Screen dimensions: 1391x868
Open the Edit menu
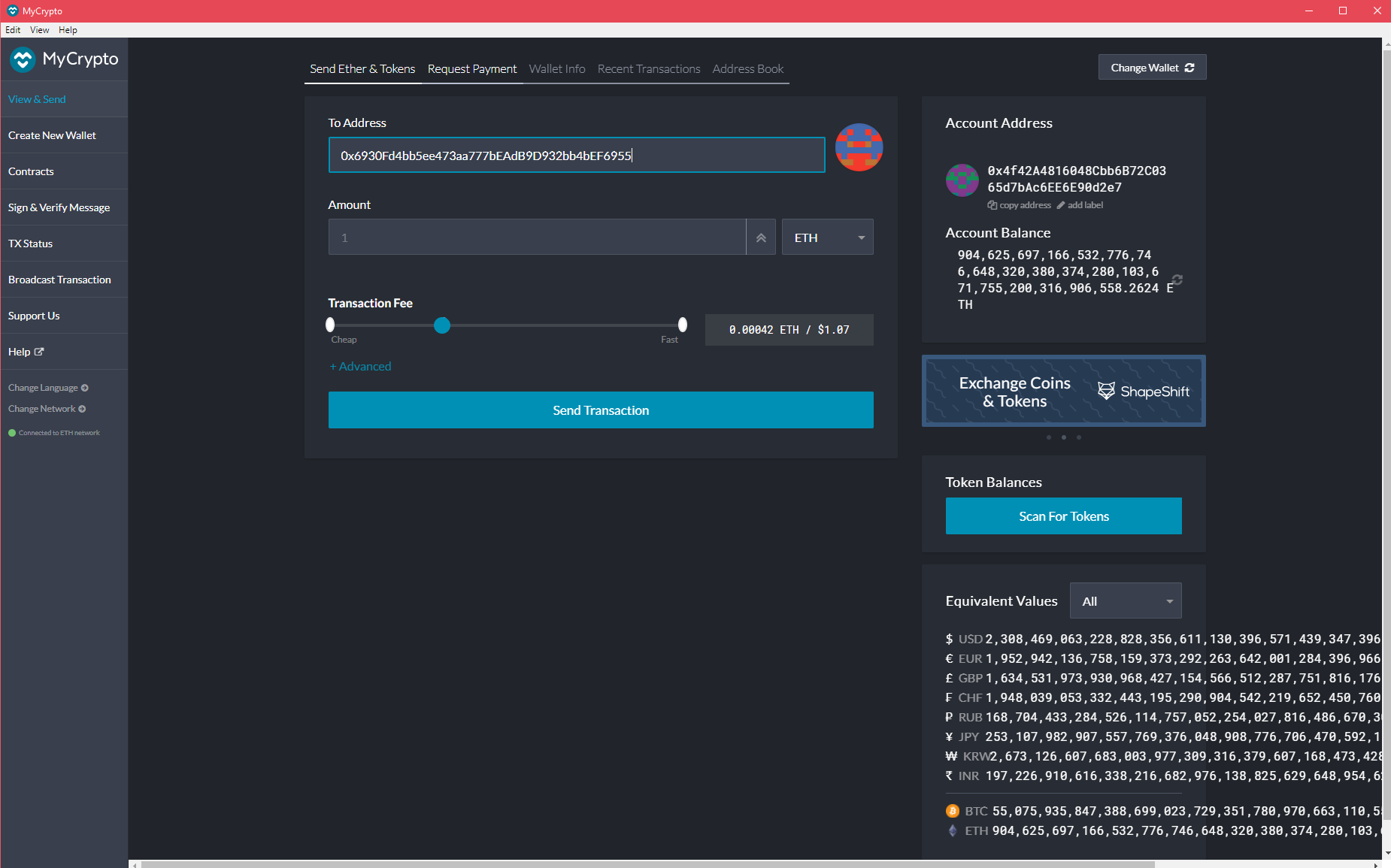pyautogui.click(x=13, y=30)
